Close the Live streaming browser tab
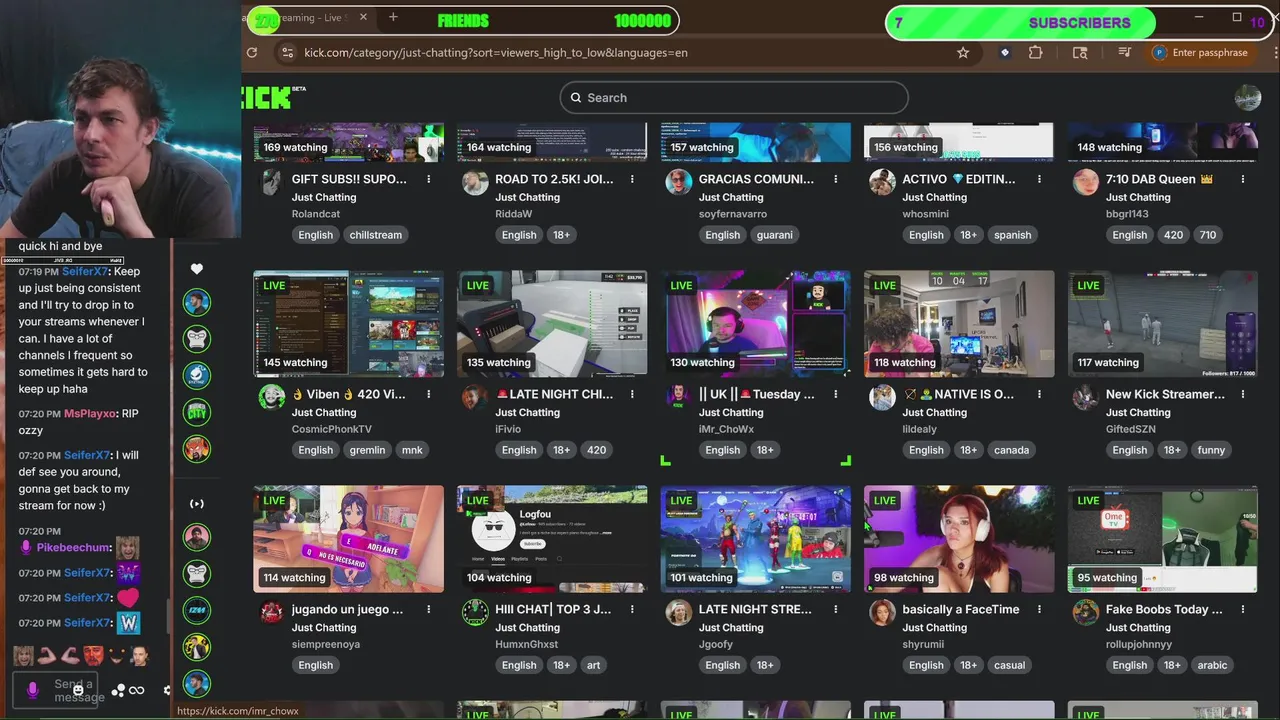Image resolution: width=1280 pixels, height=720 pixels. [363, 17]
